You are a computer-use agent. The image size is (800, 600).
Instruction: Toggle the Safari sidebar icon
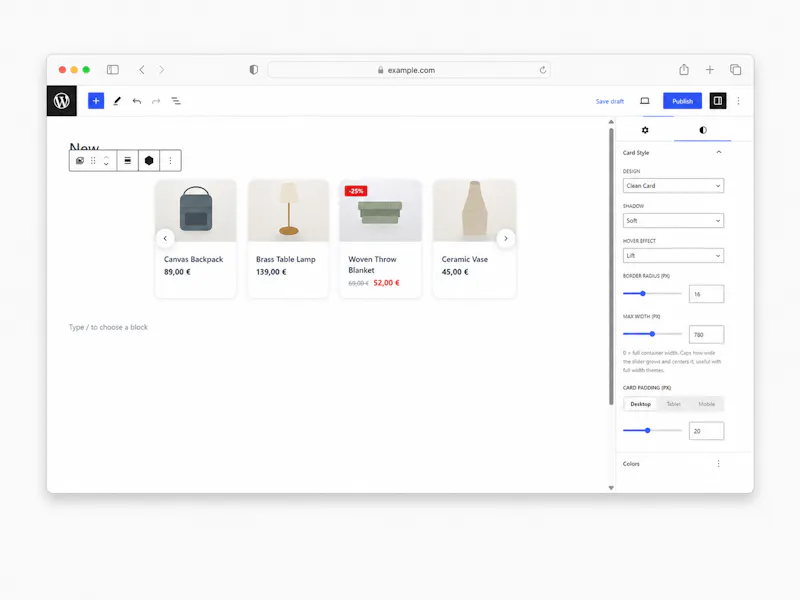[113, 70]
